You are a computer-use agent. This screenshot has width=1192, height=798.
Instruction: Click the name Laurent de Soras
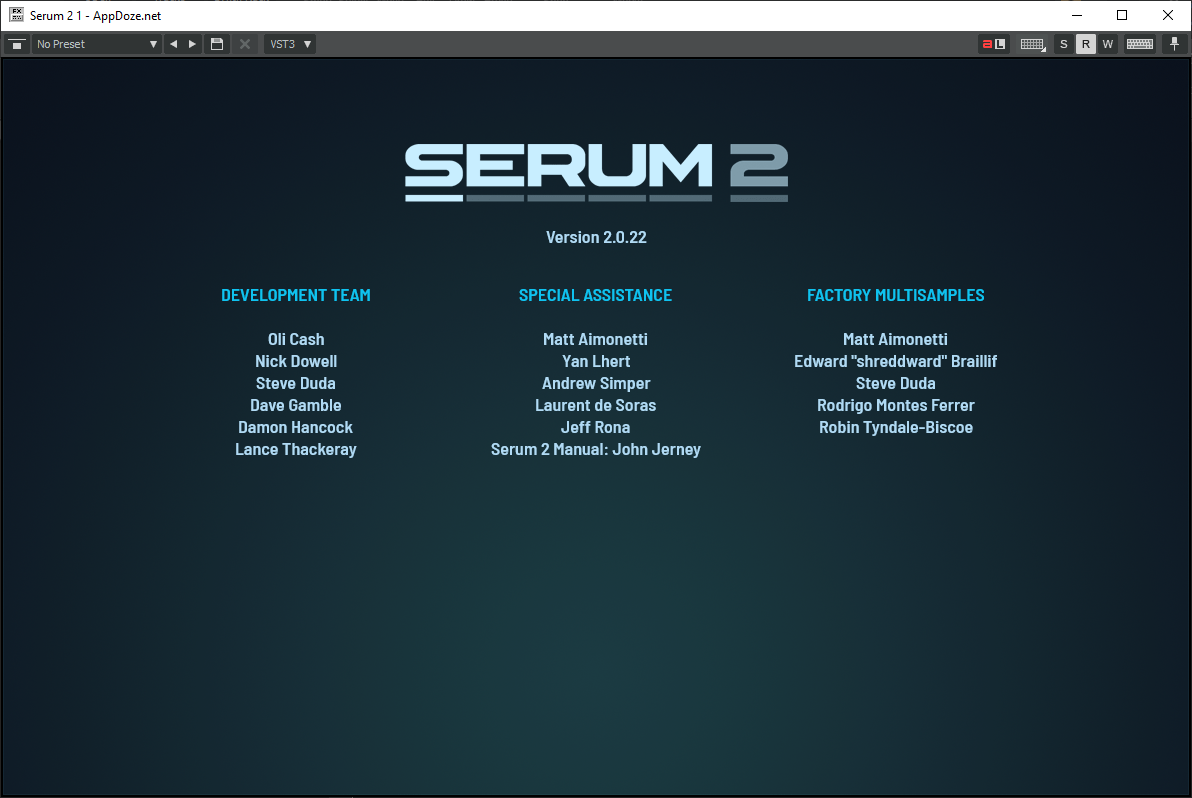595,405
